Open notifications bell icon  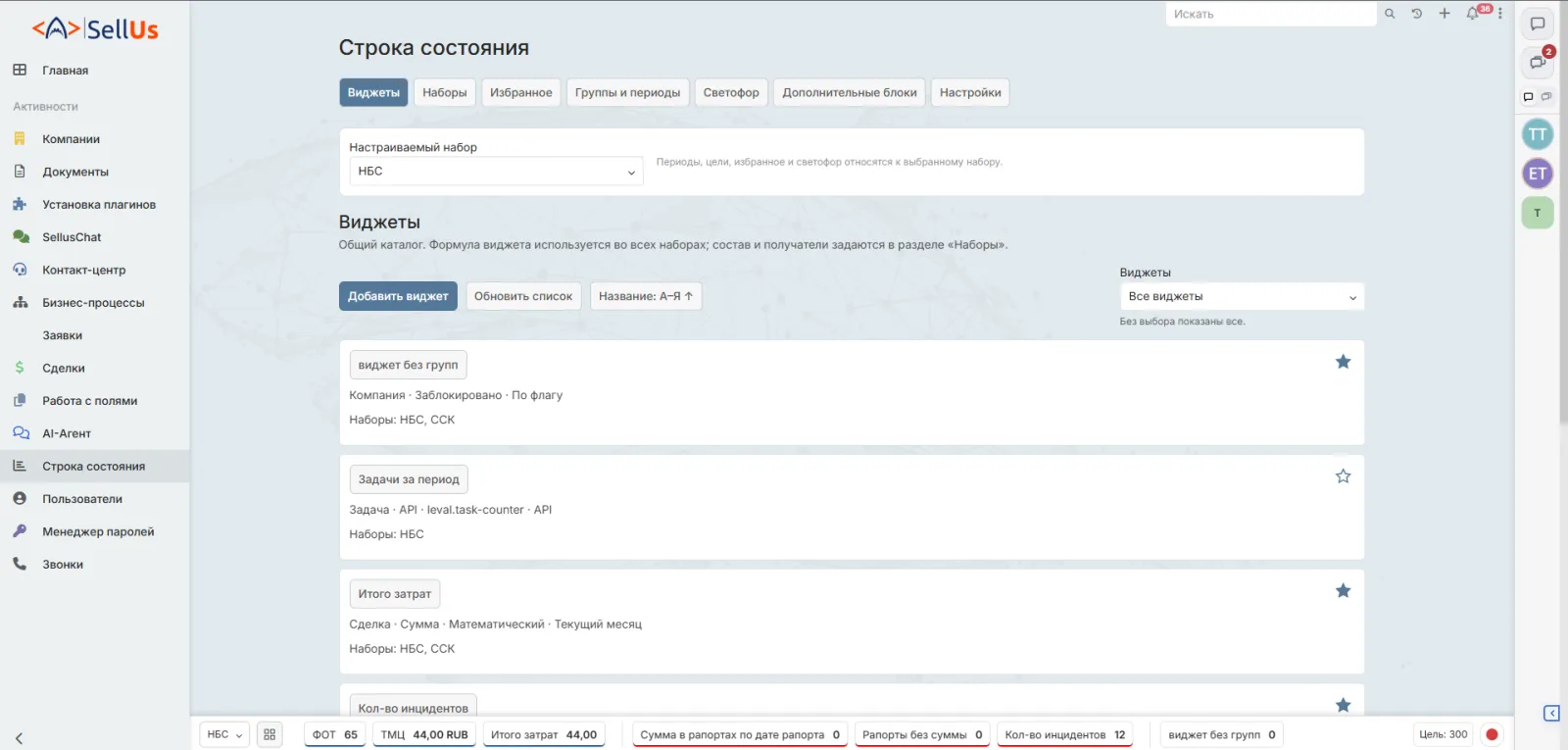[x=1472, y=14]
